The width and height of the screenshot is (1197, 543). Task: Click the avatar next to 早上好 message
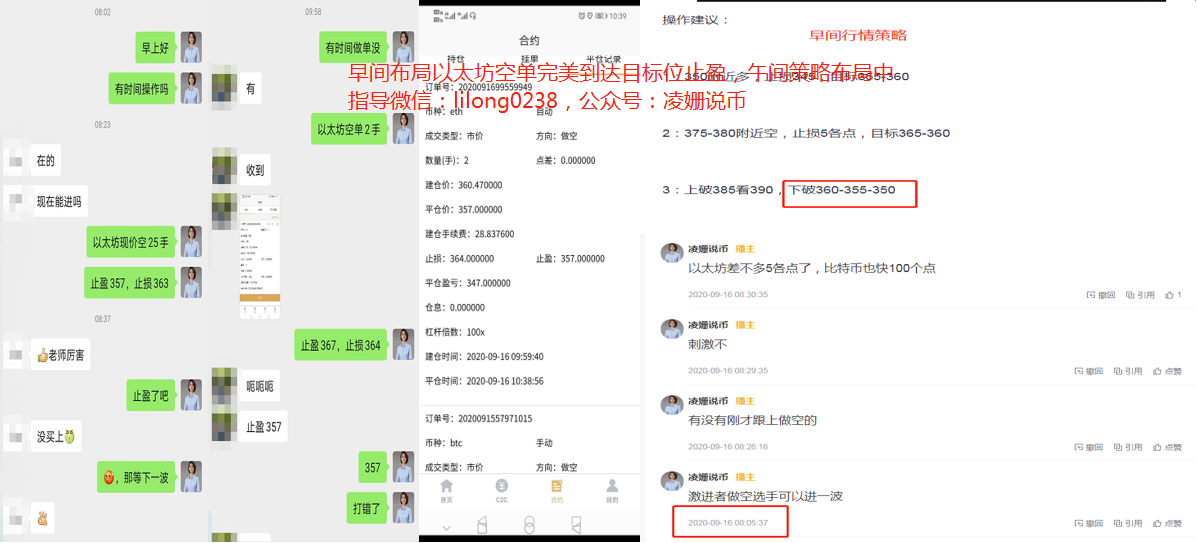(191, 47)
